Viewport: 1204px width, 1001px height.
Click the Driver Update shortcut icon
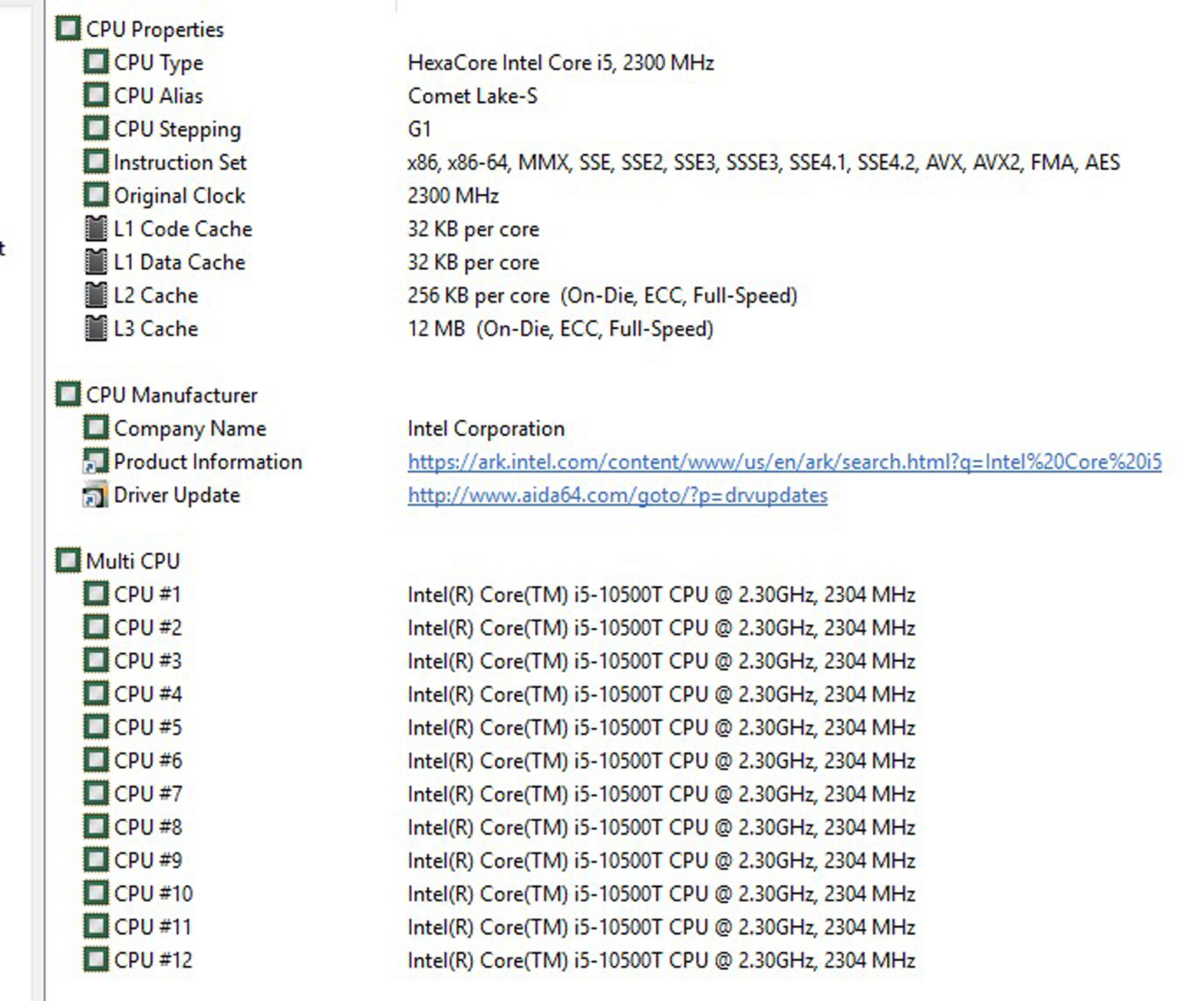(x=96, y=494)
